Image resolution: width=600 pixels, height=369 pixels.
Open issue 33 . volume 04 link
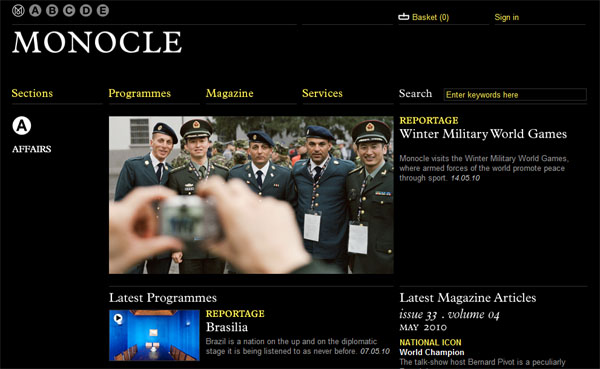pyautogui.click(x=449, y=315)
